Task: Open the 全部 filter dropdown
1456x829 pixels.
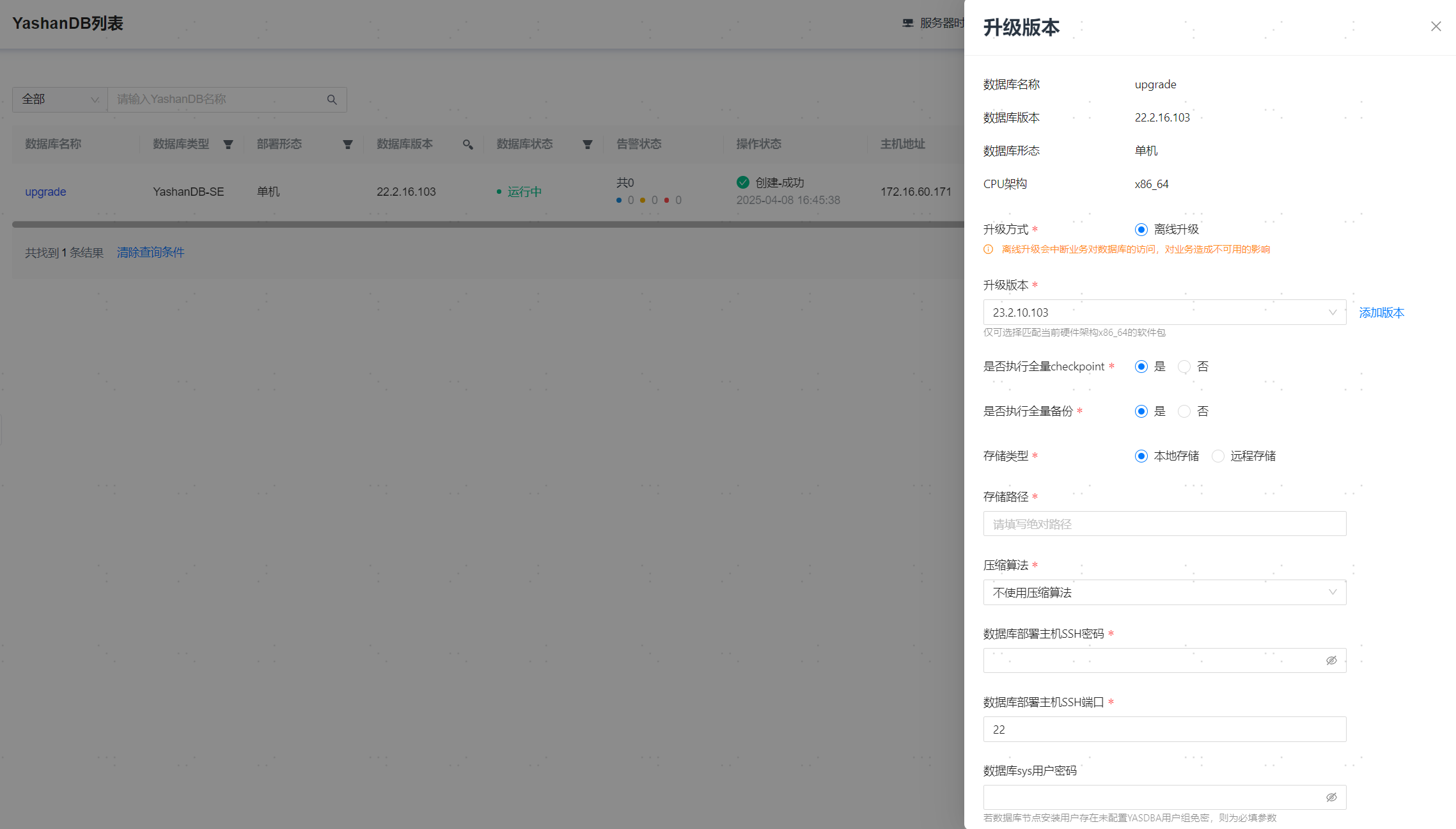Action: click(x=60, y=100)
